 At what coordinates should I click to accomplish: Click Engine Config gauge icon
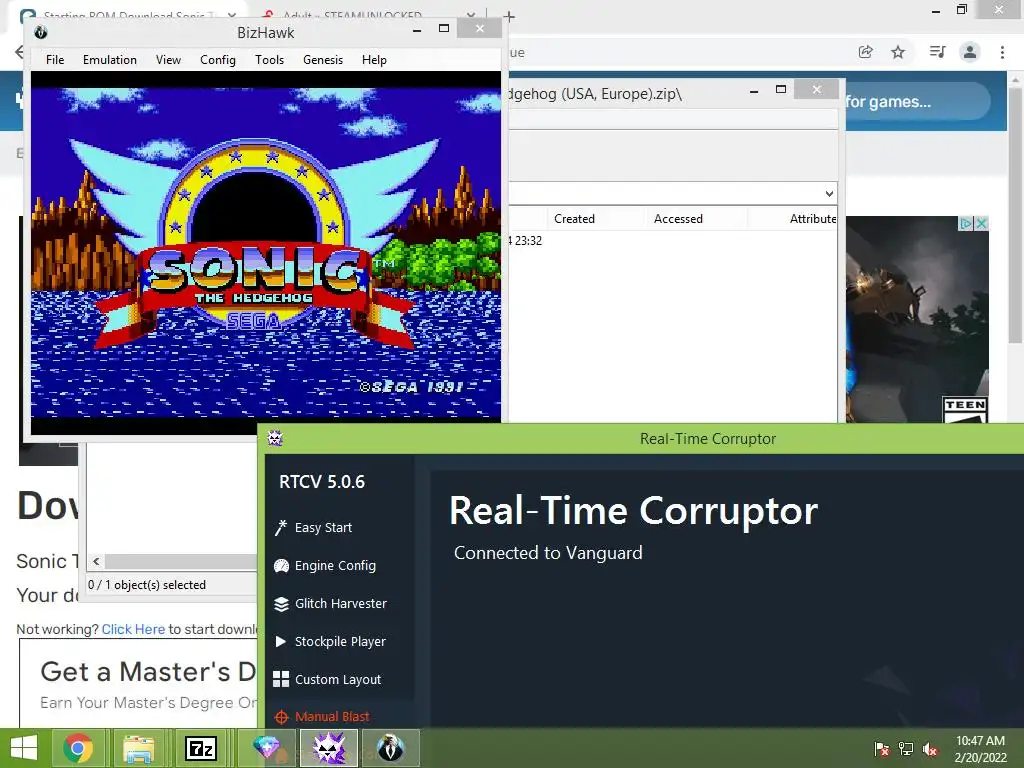(x=281, y=566)
